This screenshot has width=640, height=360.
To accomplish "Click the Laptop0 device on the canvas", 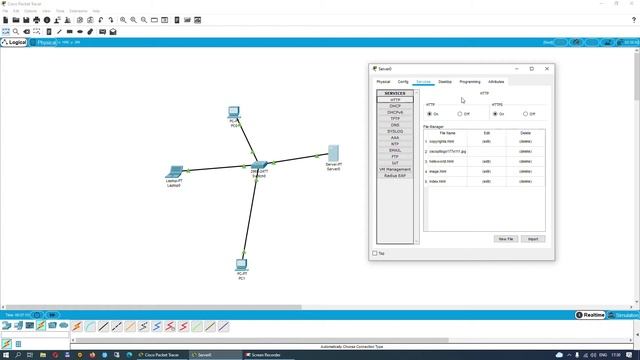I will [175, 171].
